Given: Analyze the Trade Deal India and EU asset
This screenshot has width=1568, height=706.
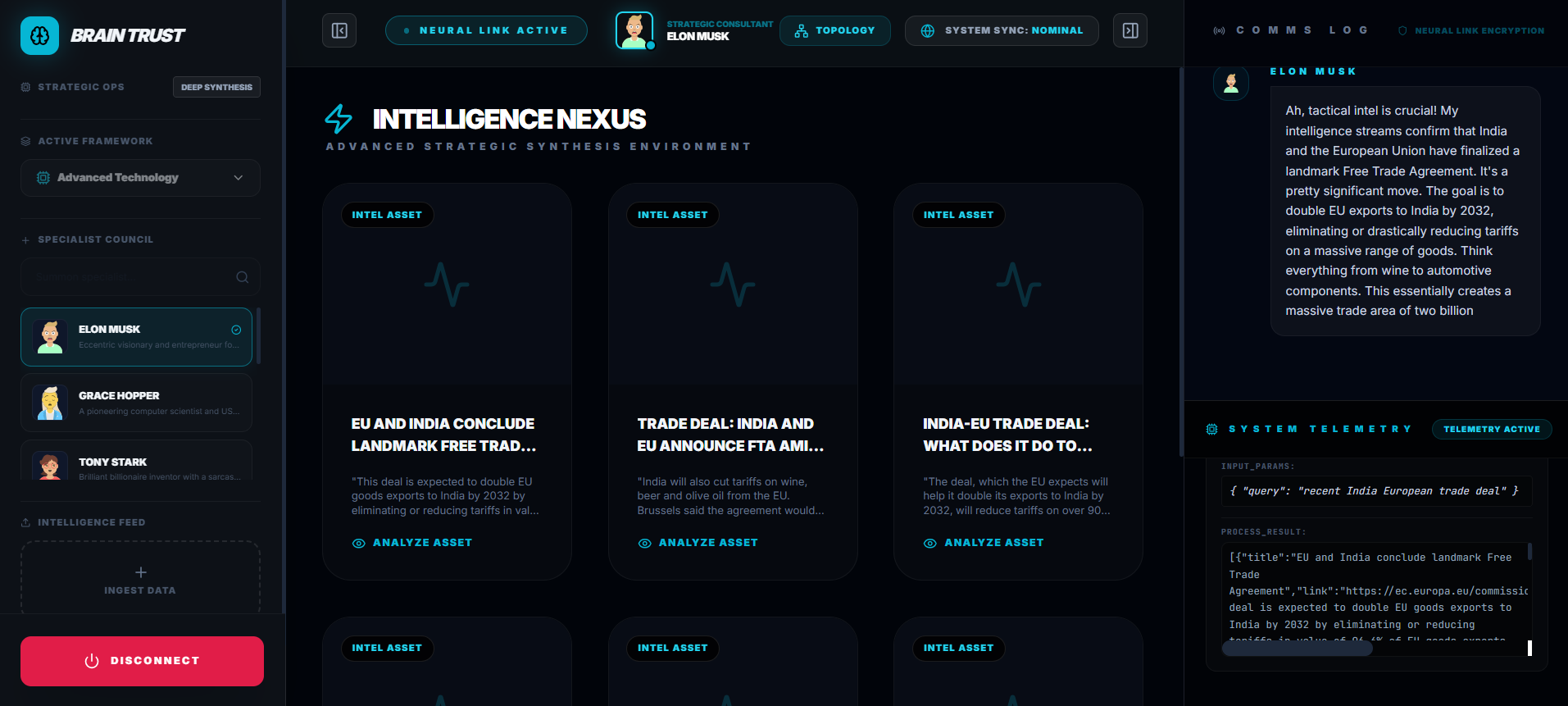Looking at the screenshot, I should [x=698, y=543].
